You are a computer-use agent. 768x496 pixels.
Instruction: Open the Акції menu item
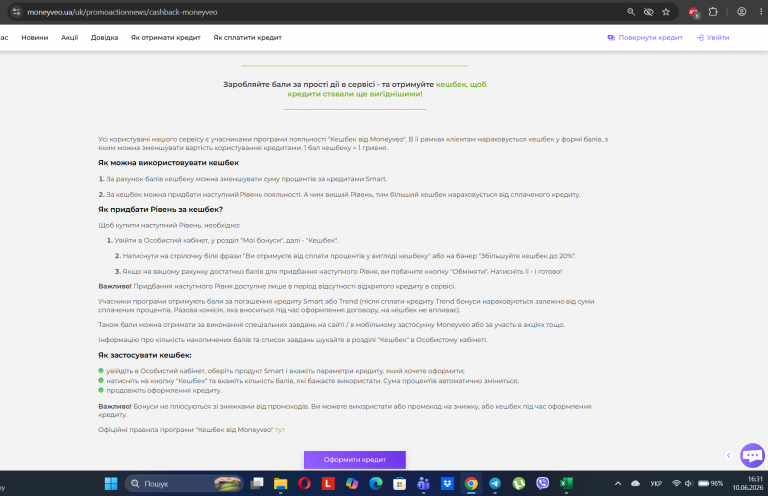tap(70, 38)
